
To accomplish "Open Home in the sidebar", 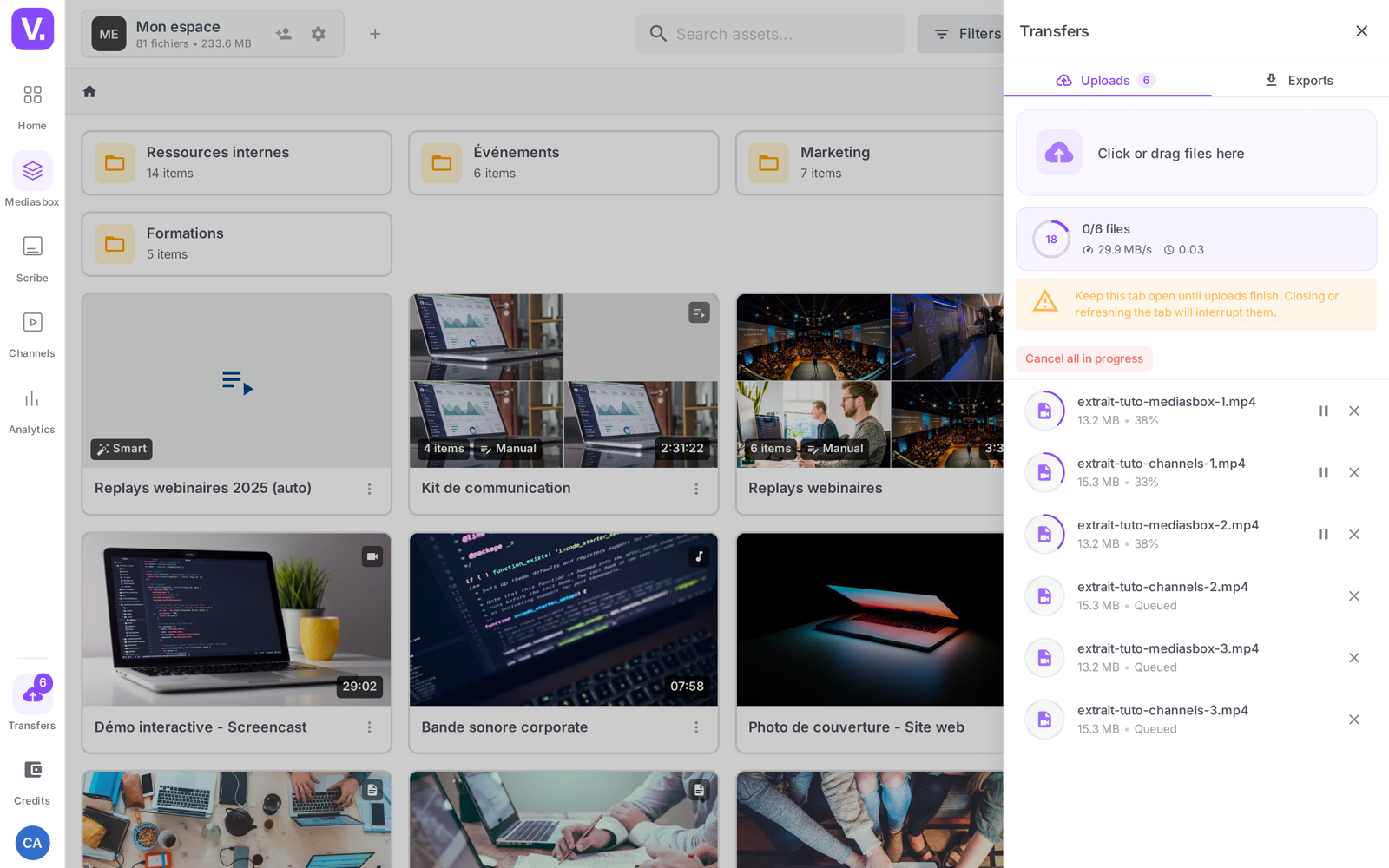I will coord(32,106).
